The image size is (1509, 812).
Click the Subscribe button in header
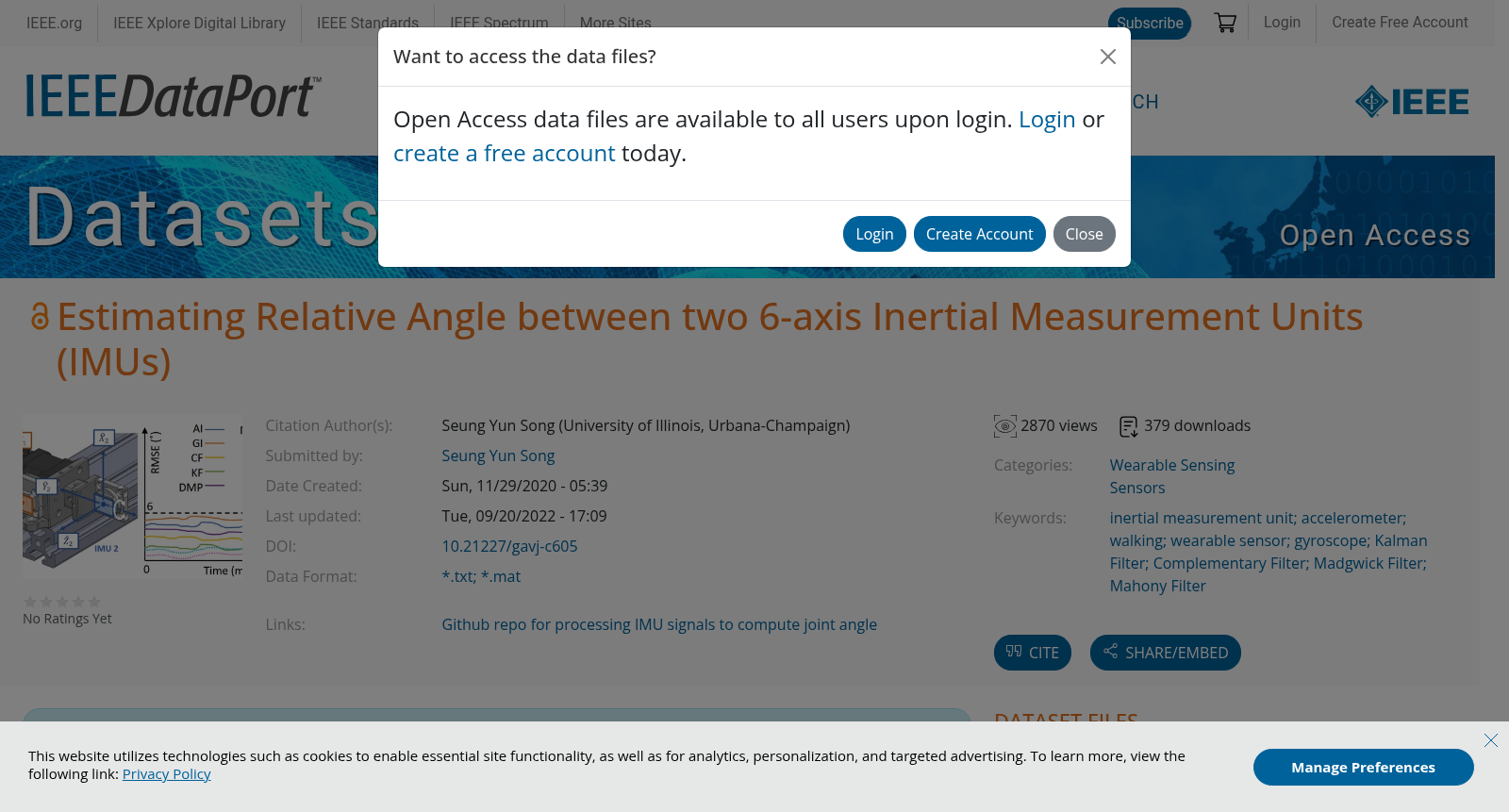click(x=1150, y=23)
